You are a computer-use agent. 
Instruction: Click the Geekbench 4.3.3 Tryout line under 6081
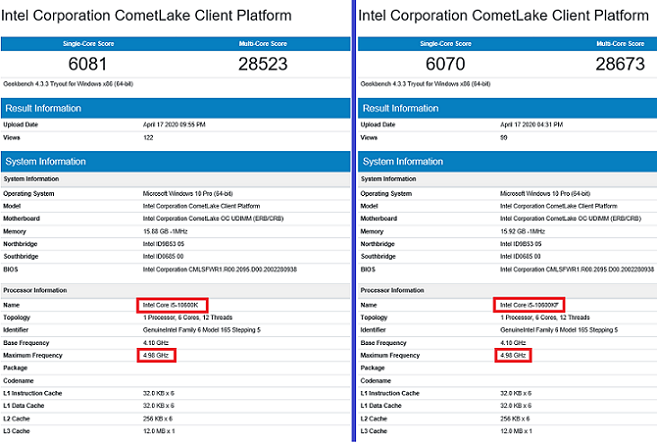[68, 84]
